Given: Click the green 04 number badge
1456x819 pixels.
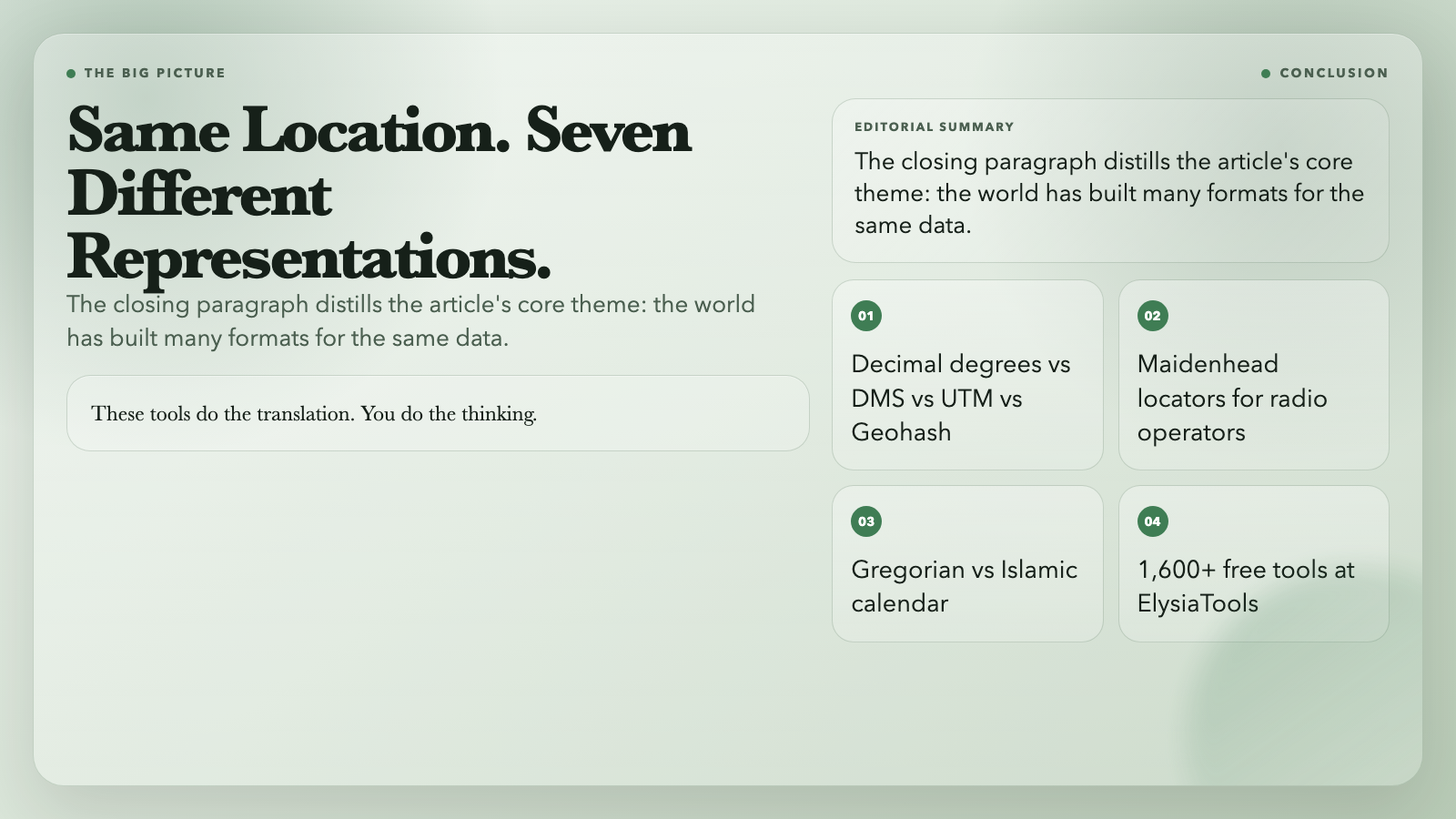Looking at the screenshot, I should point(1153,521).
